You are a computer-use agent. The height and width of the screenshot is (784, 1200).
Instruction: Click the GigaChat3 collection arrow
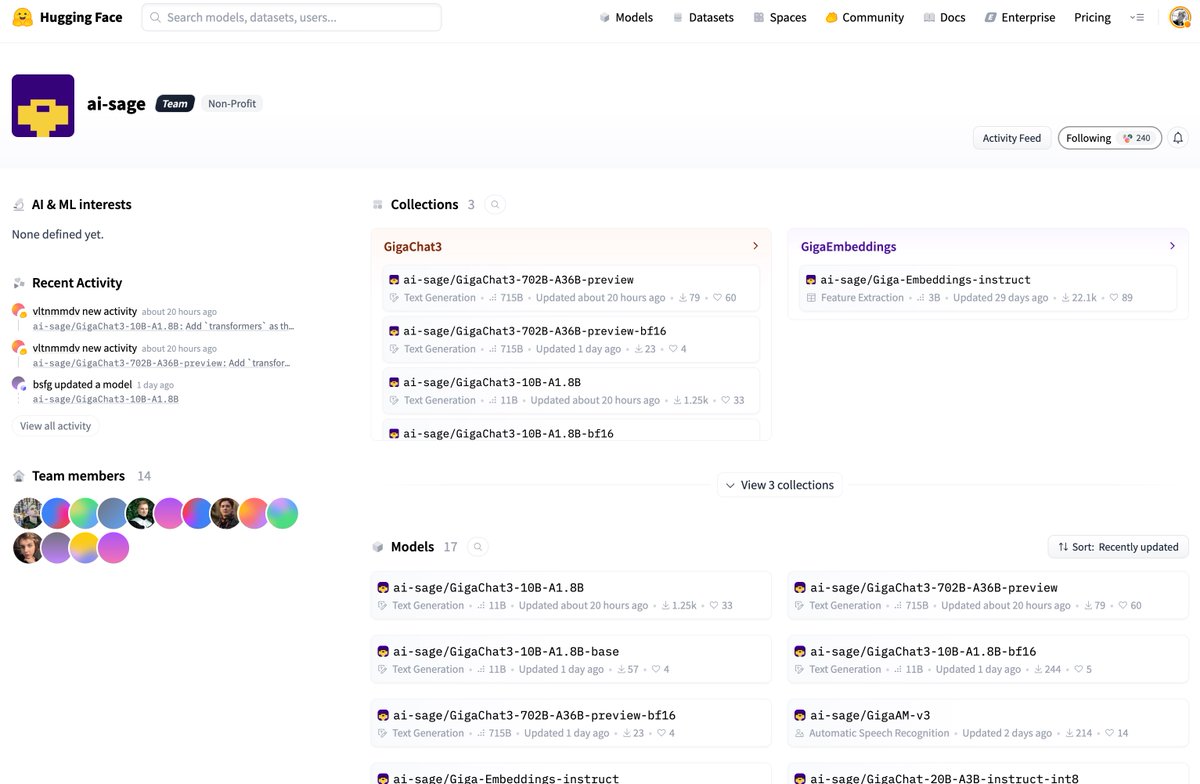755,246
